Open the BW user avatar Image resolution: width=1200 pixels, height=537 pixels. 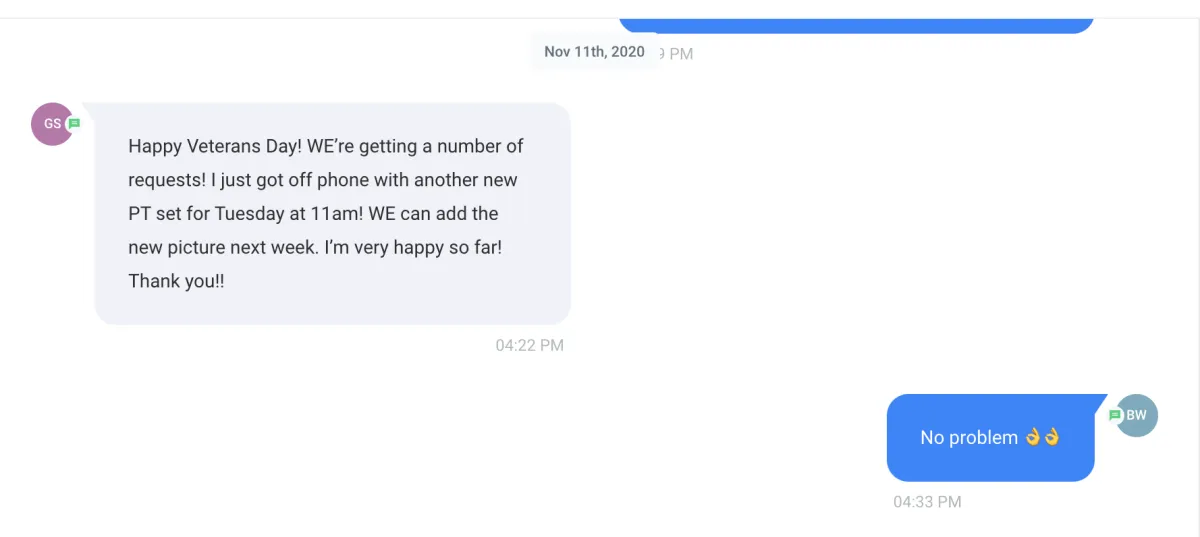(x=1136, y=415)
